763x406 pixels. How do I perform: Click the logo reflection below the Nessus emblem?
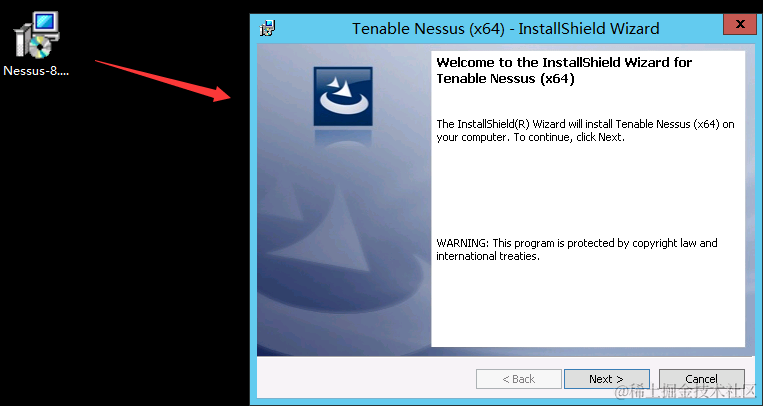point(343,138)
